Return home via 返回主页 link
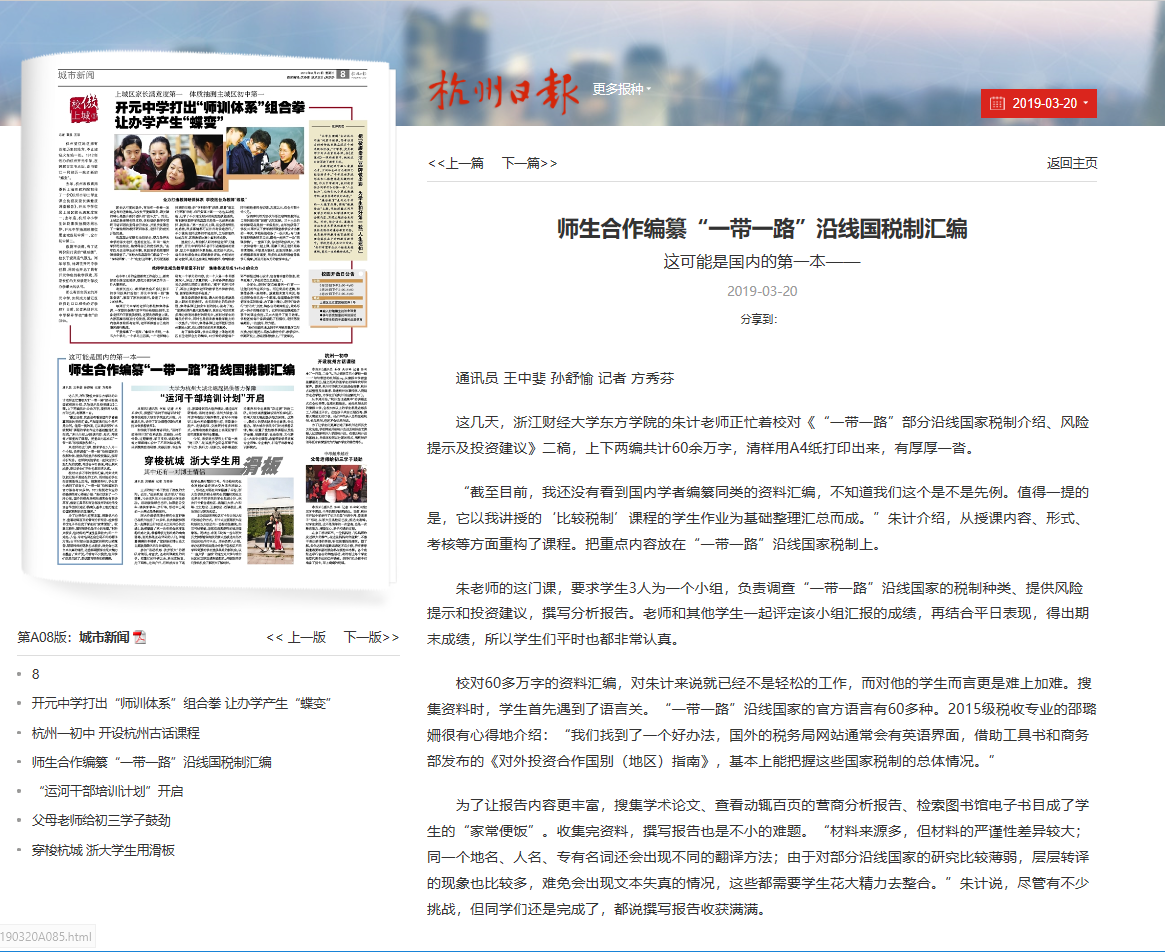The image size is (1165, 952). (1071, 163)
